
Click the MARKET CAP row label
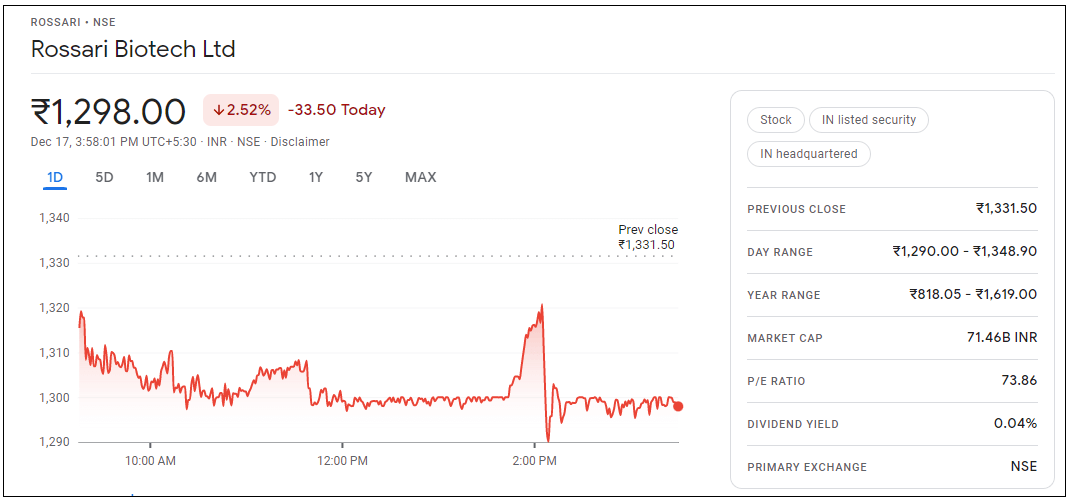pos(785,339)
